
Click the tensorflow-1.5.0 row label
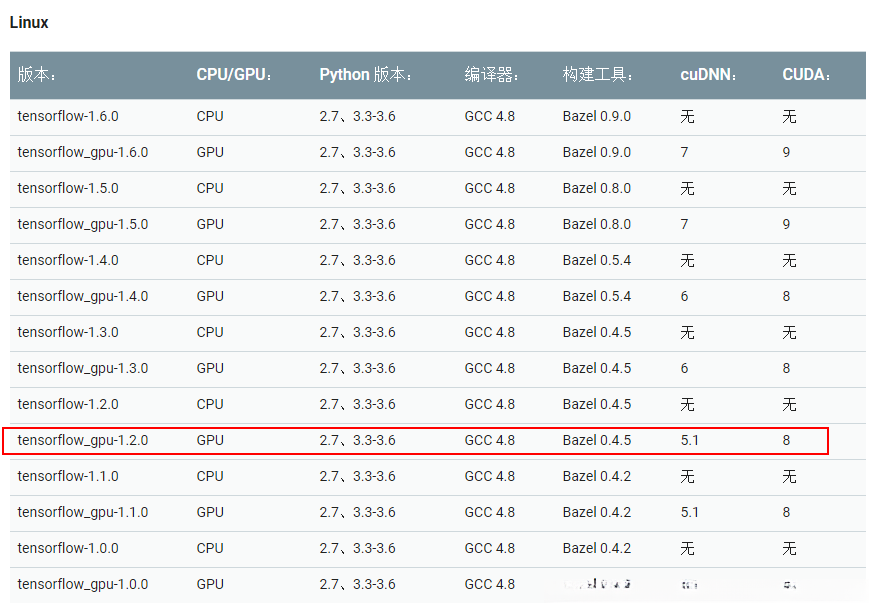(x=68, y=188)
